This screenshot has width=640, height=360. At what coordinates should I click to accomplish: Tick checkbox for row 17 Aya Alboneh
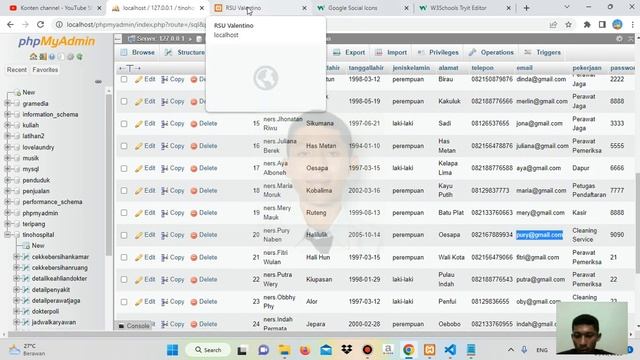click(124, 168)
